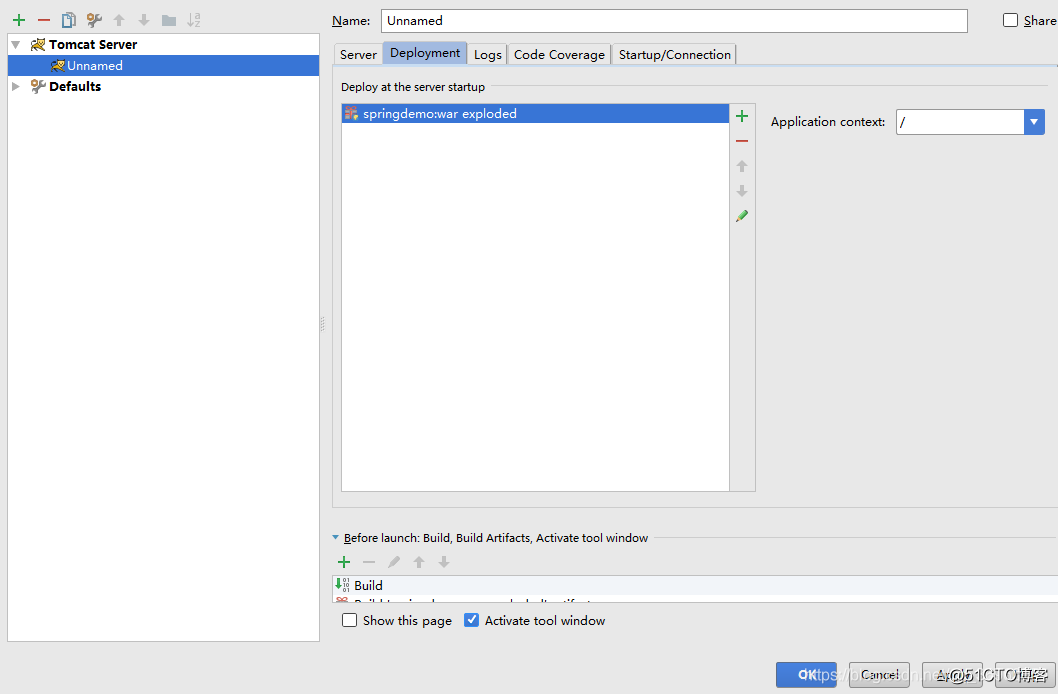Click the Tomcat Server cat icon
Image resolution: width=1058 pixels, height=694 pixels.
[38, 45]
